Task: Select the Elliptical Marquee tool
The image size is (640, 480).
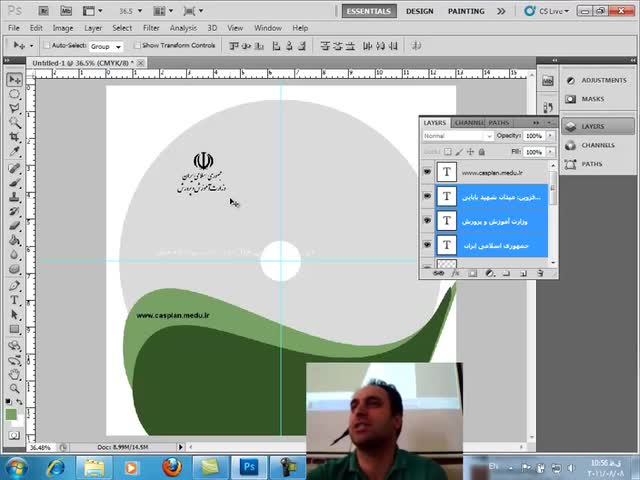Action: [x=14, y=94]
